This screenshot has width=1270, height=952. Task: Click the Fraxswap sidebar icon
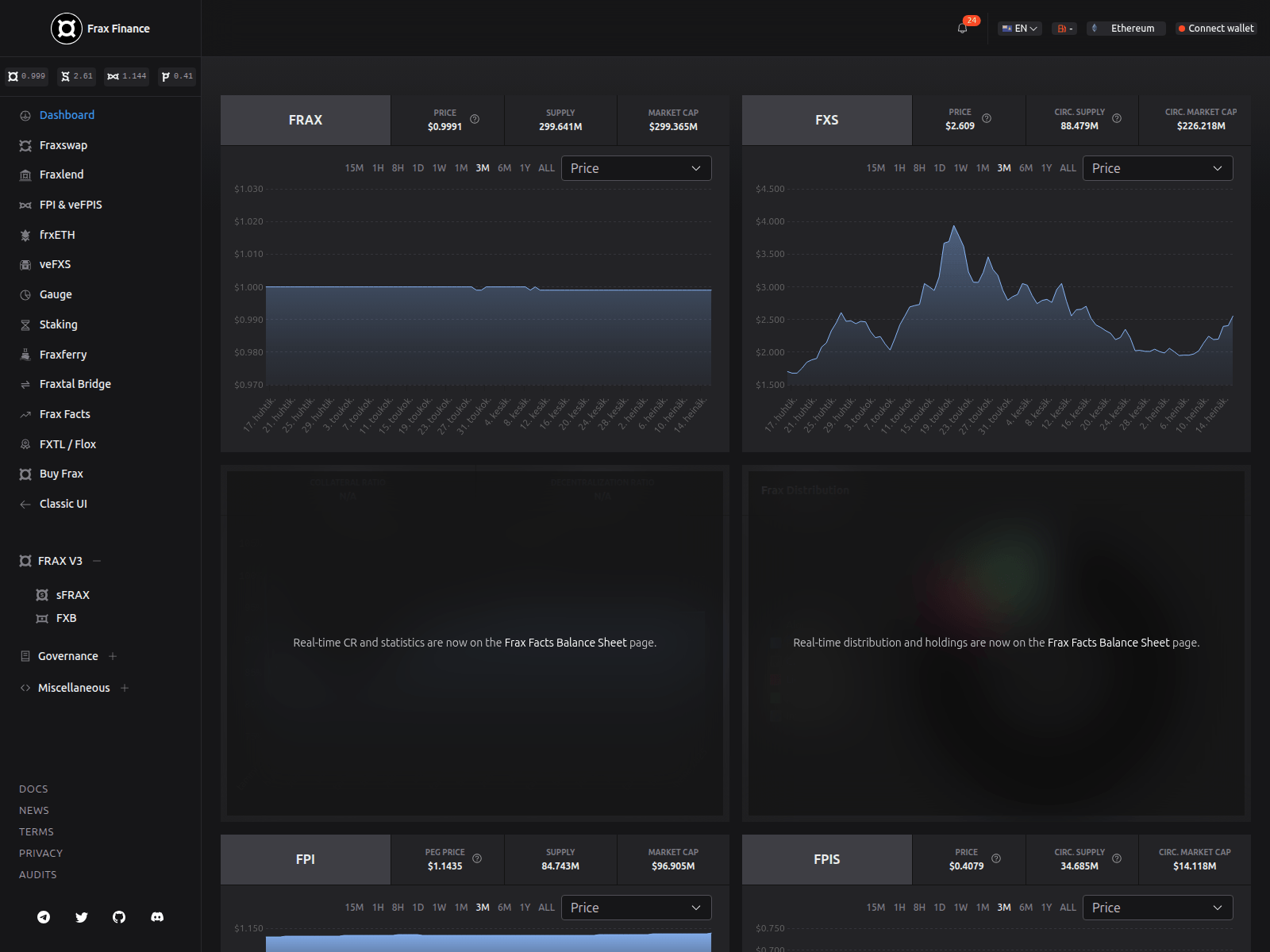point(25,146)
